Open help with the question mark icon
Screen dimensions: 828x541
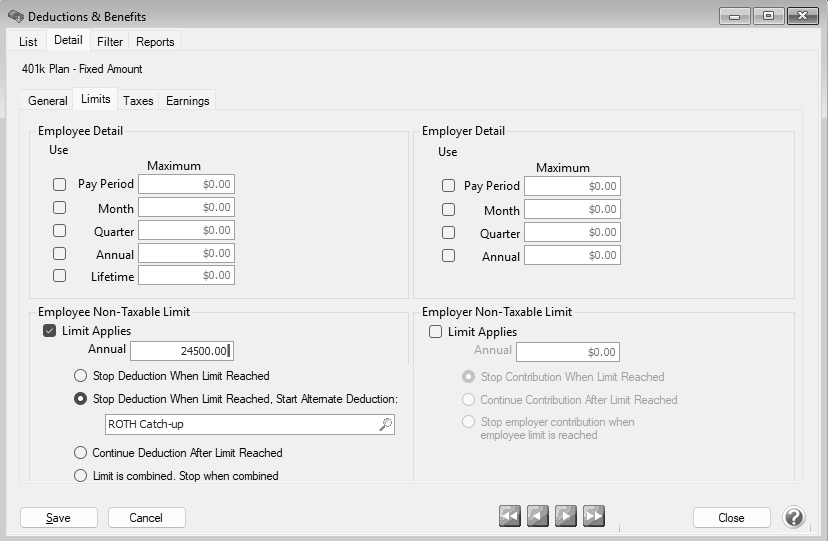(794, 517)
